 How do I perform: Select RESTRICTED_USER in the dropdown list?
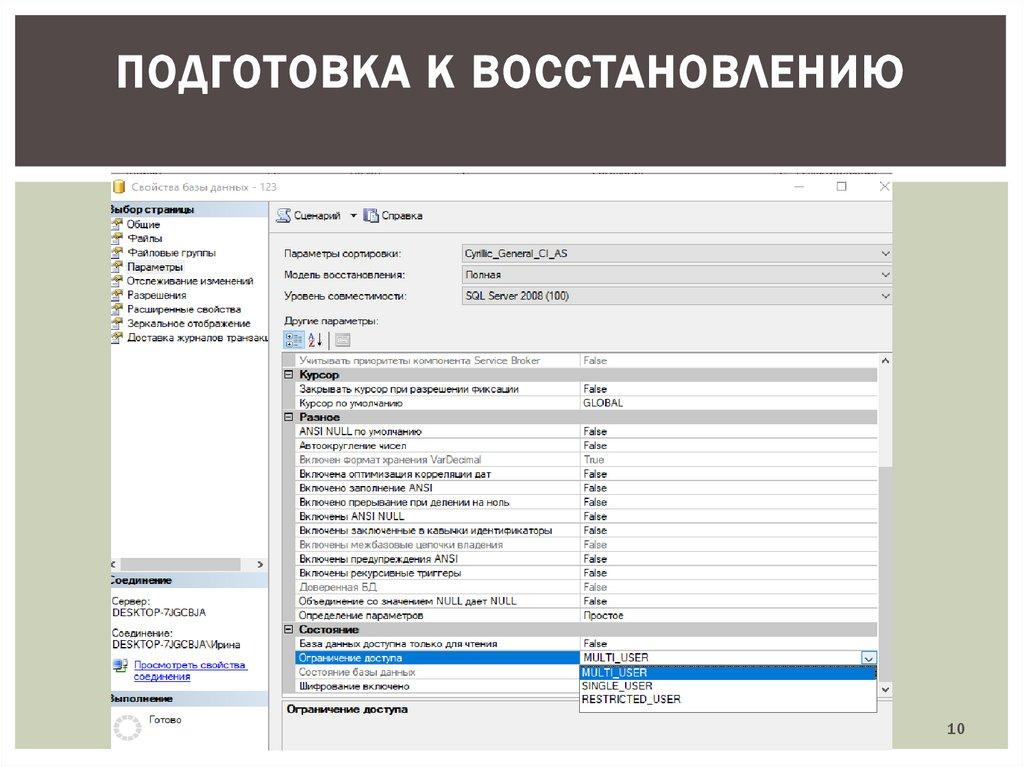coord(630,699)
